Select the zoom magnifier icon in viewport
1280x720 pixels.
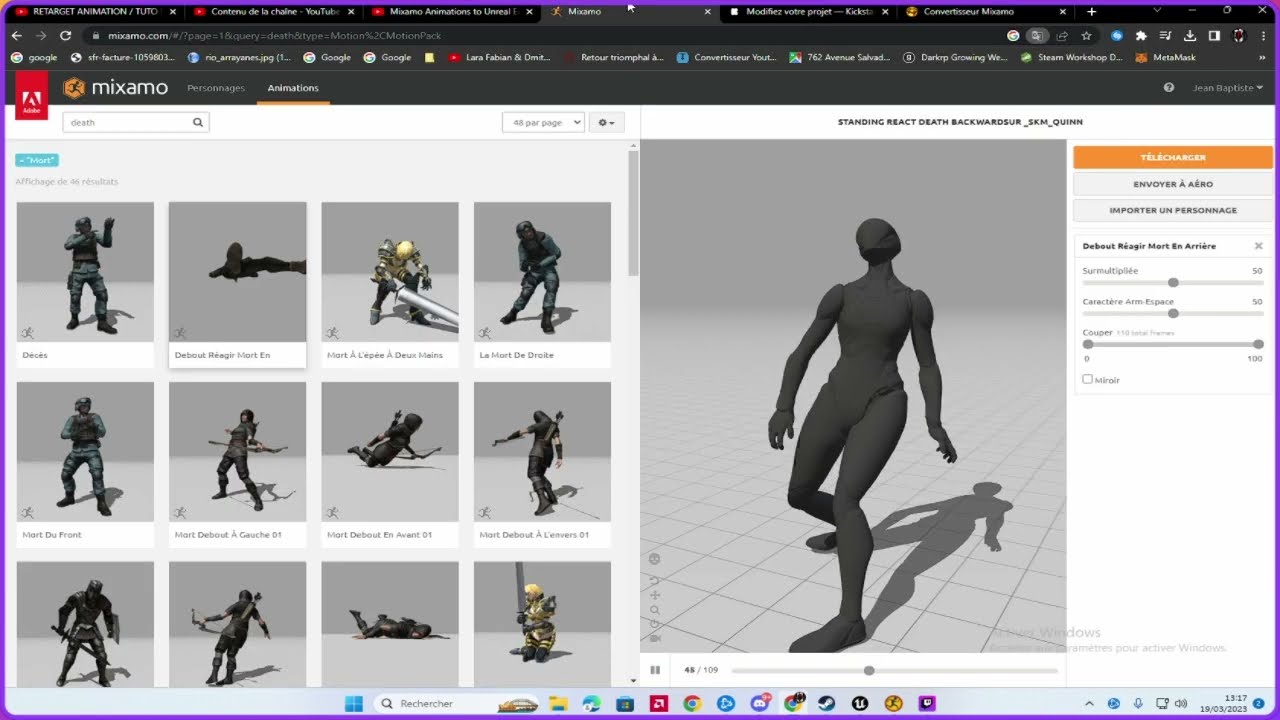pyautogui.click(x=655, y=609)
